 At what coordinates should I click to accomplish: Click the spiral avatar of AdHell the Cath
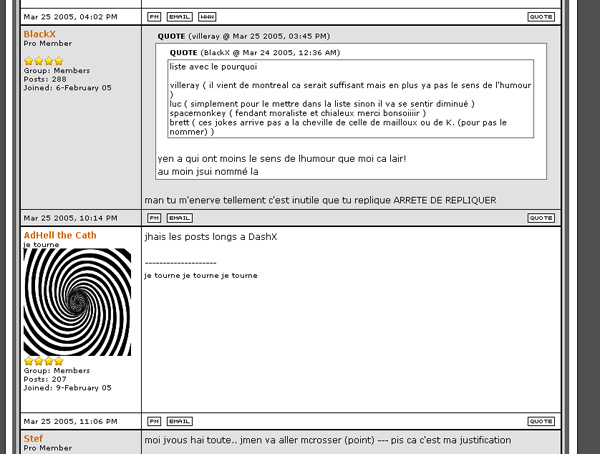(x=77, y=302)
